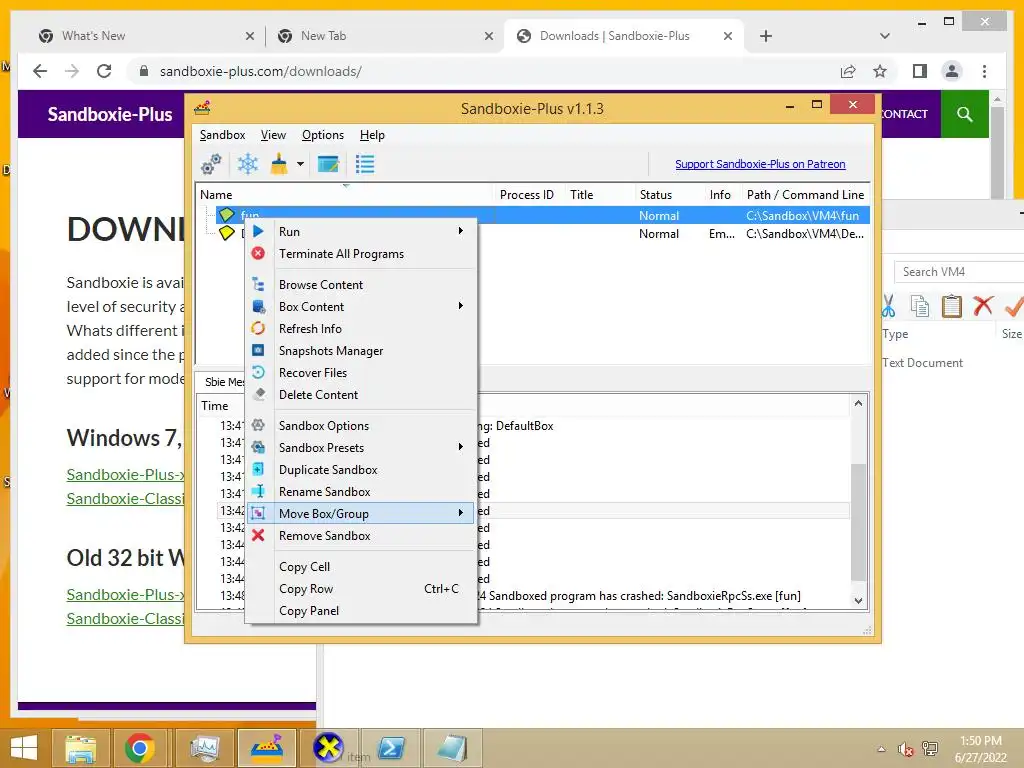Click the scissors cut icon in explorer

888,306
